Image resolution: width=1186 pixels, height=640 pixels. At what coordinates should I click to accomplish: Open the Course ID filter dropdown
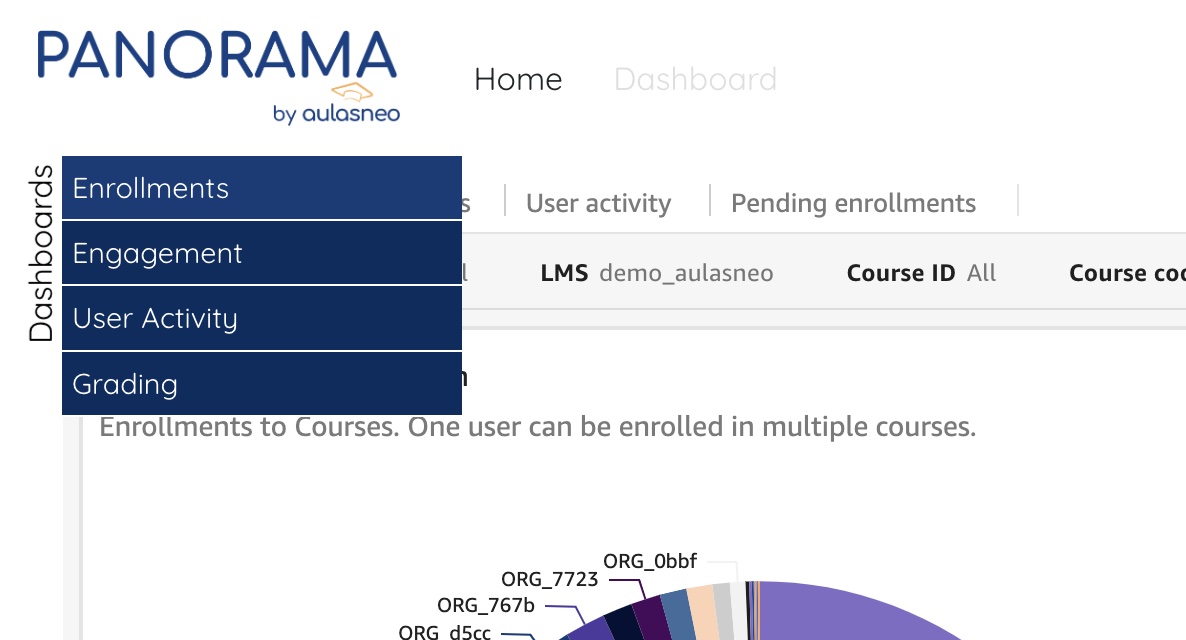920,273
